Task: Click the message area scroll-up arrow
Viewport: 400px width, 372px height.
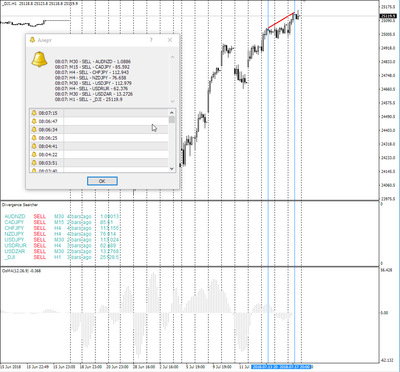Action: [x=172, y=57]
